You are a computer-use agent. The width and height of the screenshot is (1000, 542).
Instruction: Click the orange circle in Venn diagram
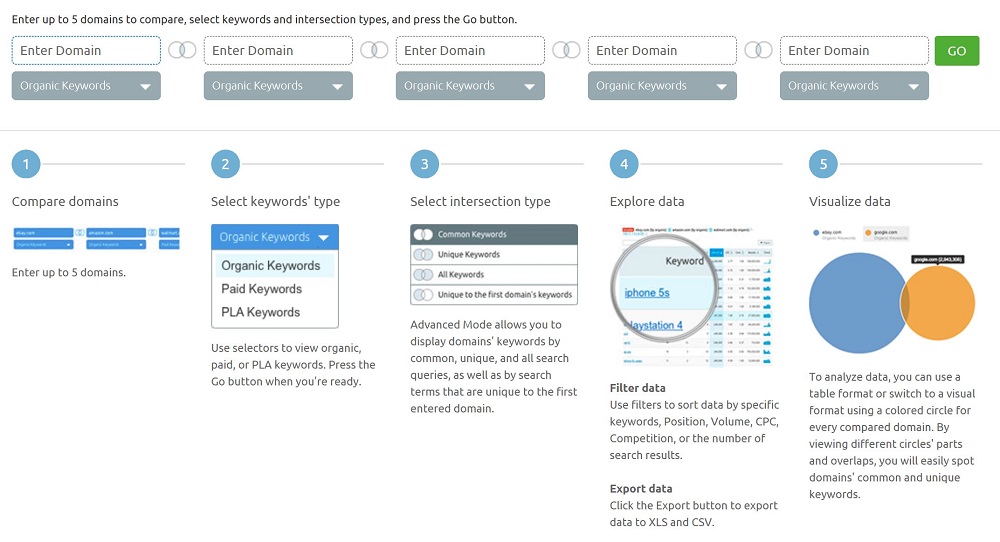pos(941,304)
